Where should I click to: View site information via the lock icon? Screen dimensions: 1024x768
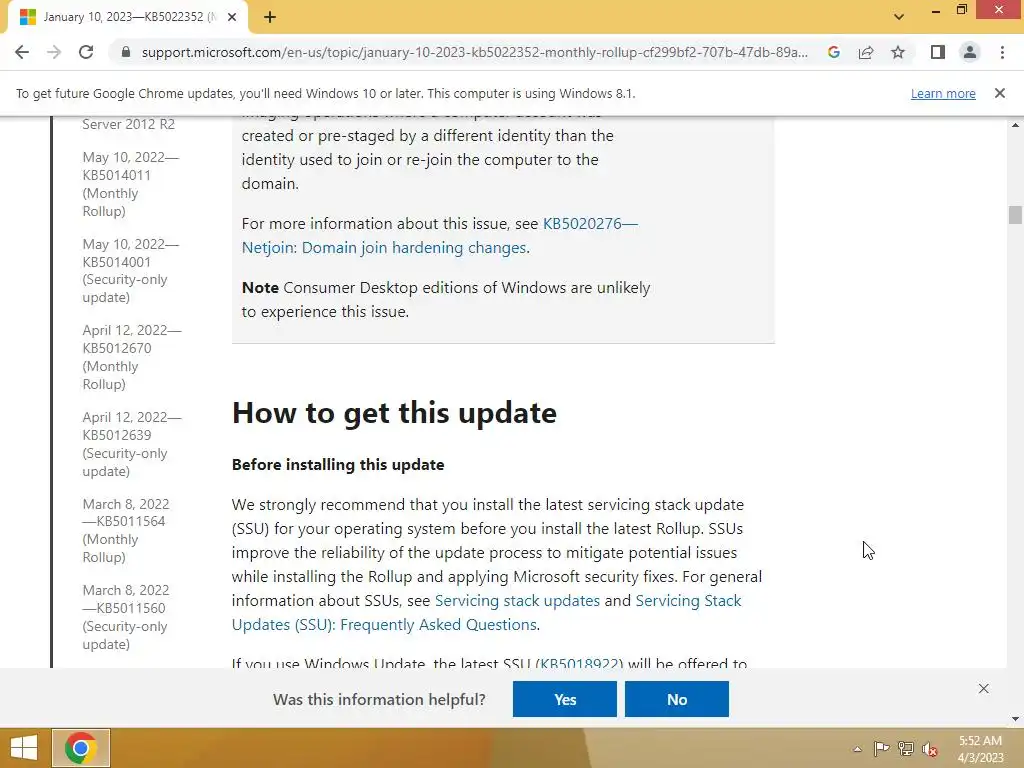[x=126, y=52]
